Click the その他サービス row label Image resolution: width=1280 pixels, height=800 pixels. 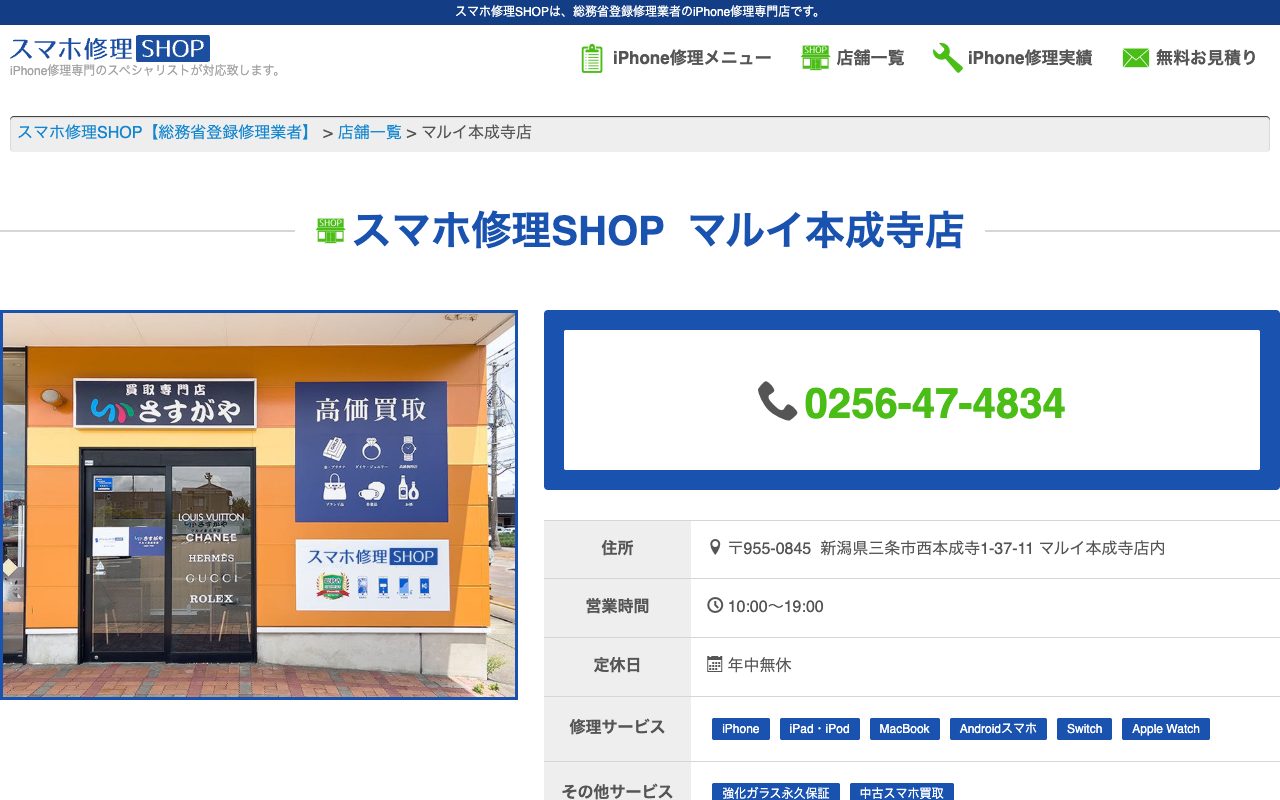617,791
